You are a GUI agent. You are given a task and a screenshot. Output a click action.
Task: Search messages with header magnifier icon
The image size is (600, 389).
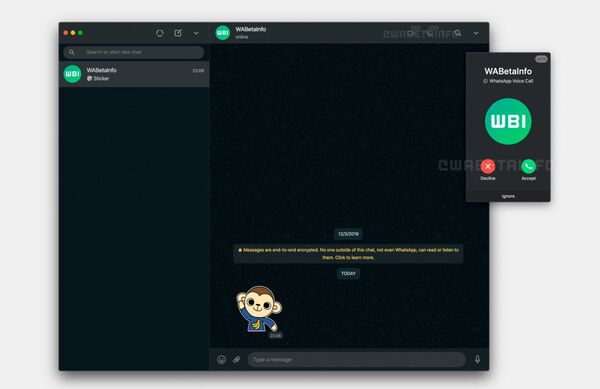pos(458,33)
